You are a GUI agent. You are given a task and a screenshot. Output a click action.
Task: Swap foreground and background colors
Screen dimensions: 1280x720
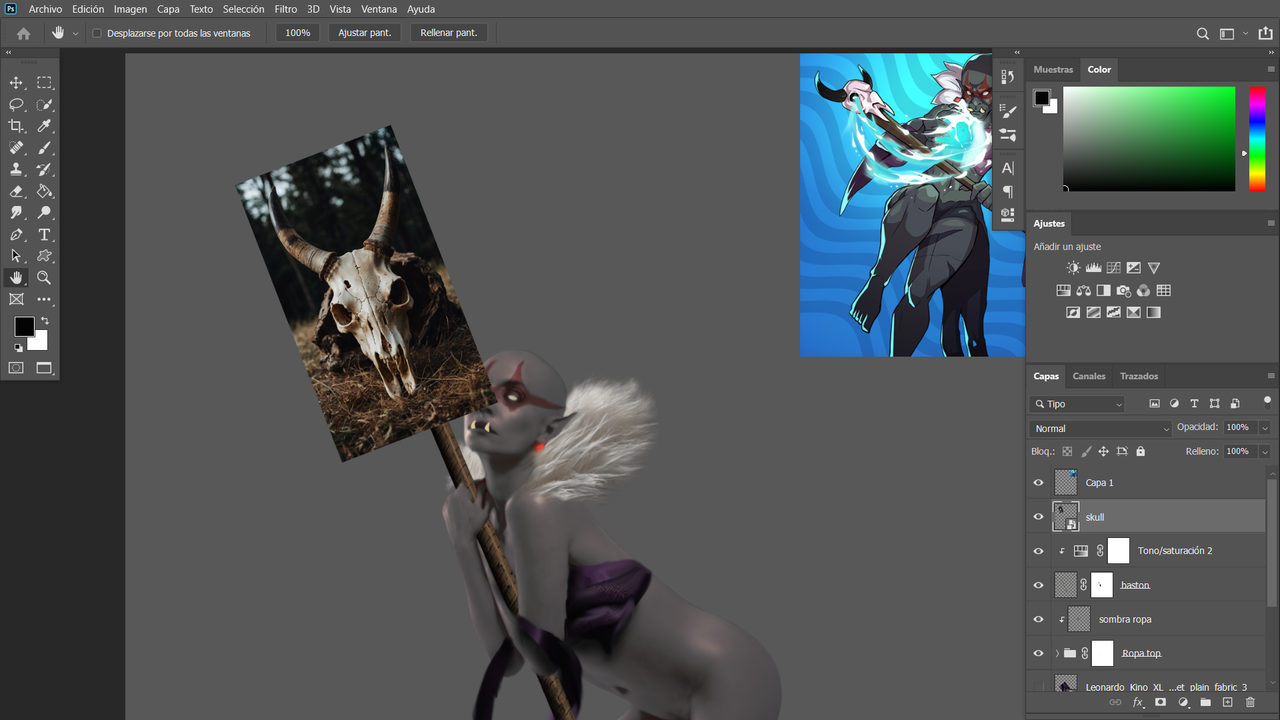(44, 321)
